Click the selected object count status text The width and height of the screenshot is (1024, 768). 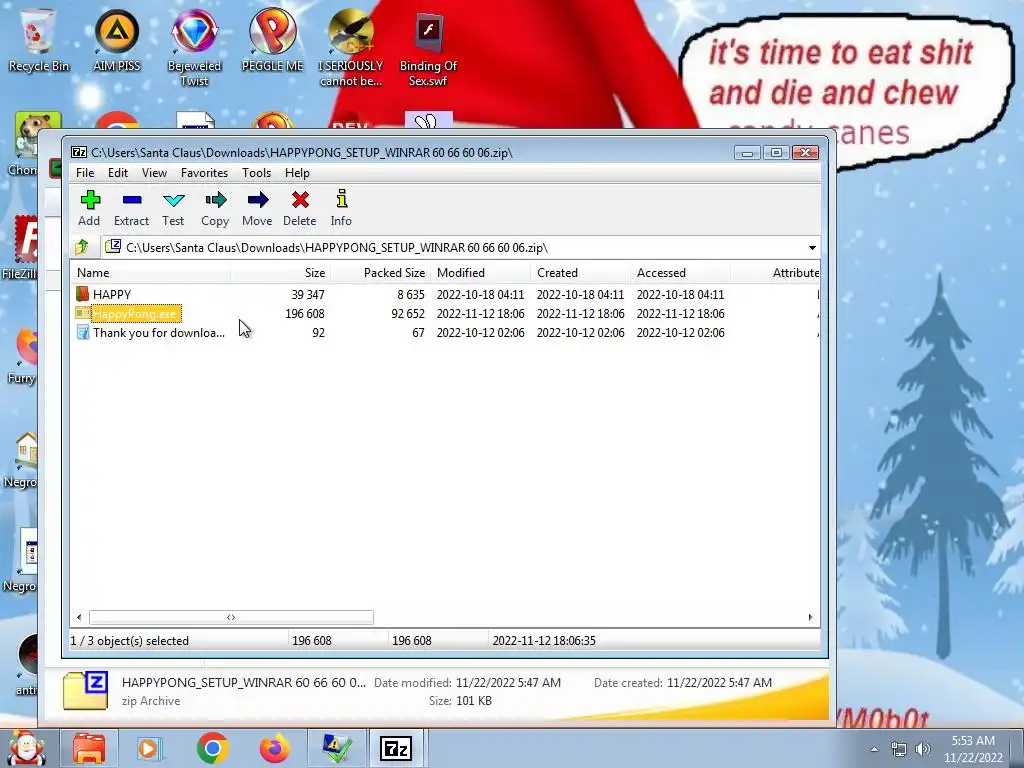(129, 641)
